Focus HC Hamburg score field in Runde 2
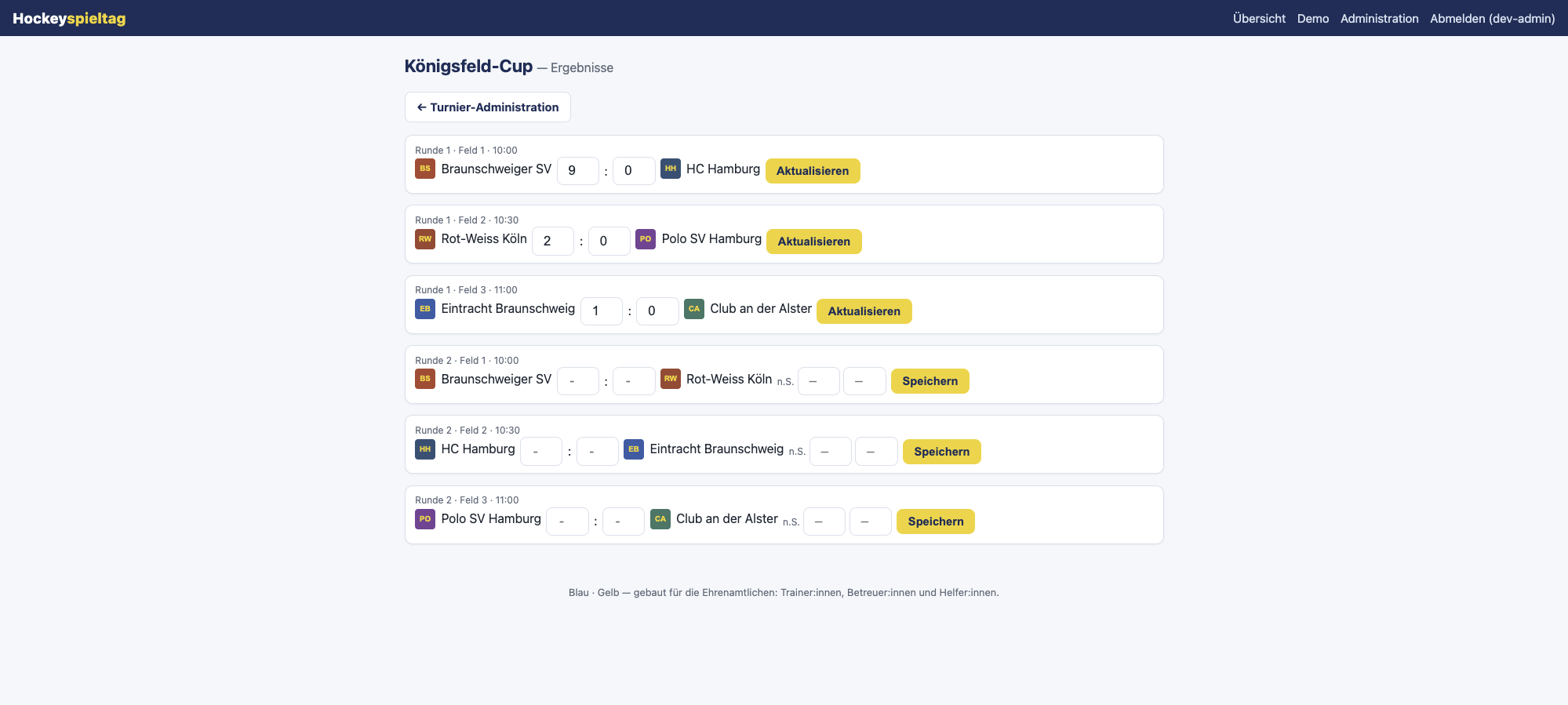This screenshot has width=1568, height=705. (x=541, y=451)
